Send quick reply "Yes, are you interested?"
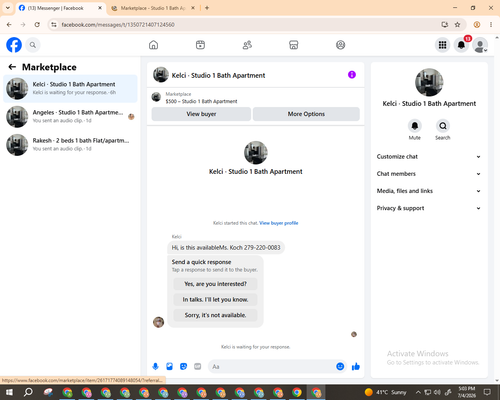Viewport: 500px width, 400px height. tap(215, 284)
